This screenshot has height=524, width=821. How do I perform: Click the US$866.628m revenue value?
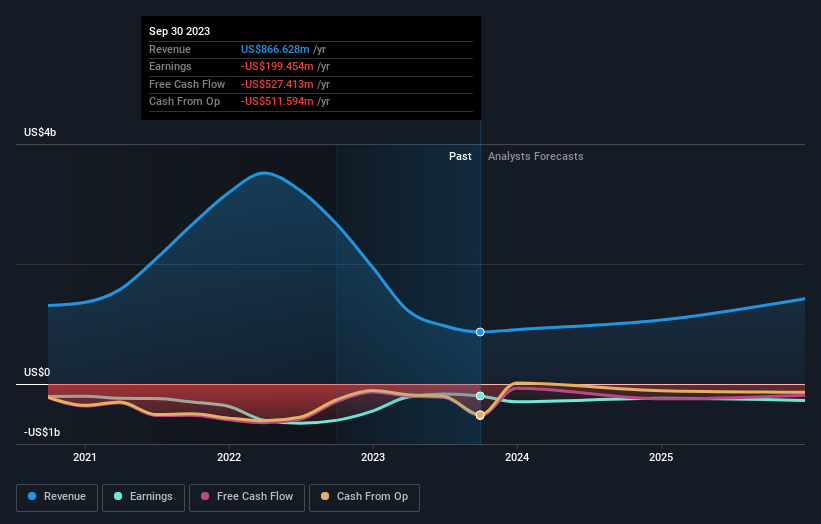point(275,49)
